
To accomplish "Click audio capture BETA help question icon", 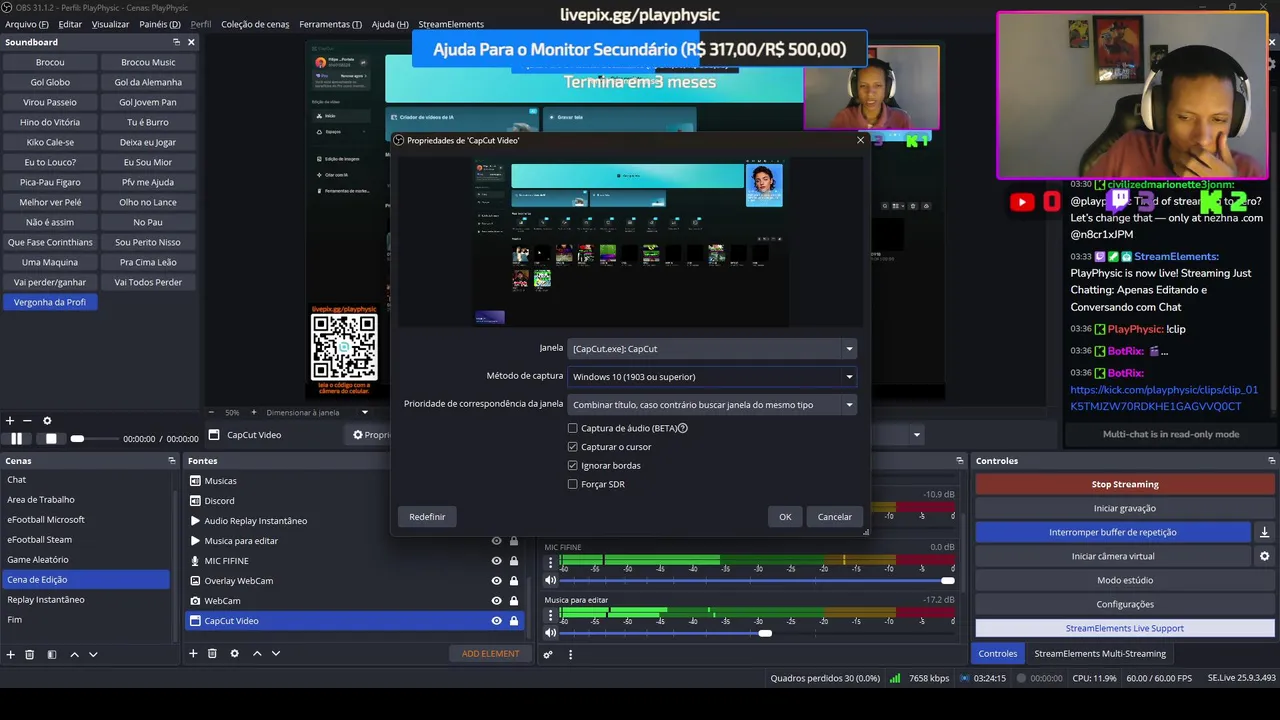I will pos(683,428).
